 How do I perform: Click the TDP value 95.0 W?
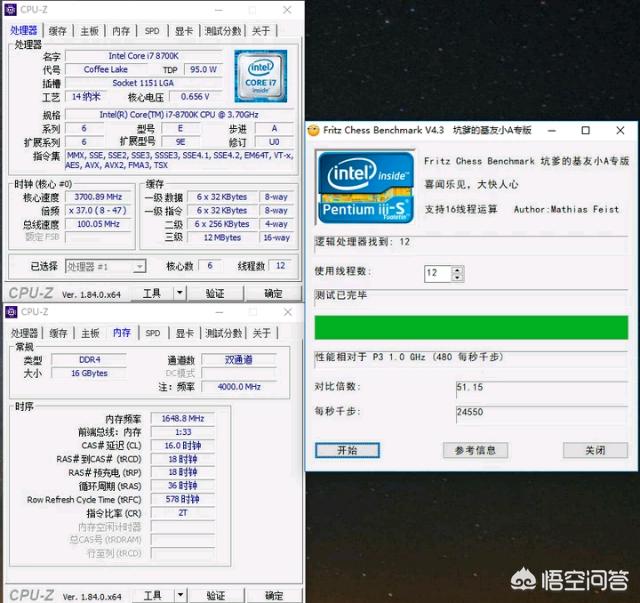(x=203, y=69)
